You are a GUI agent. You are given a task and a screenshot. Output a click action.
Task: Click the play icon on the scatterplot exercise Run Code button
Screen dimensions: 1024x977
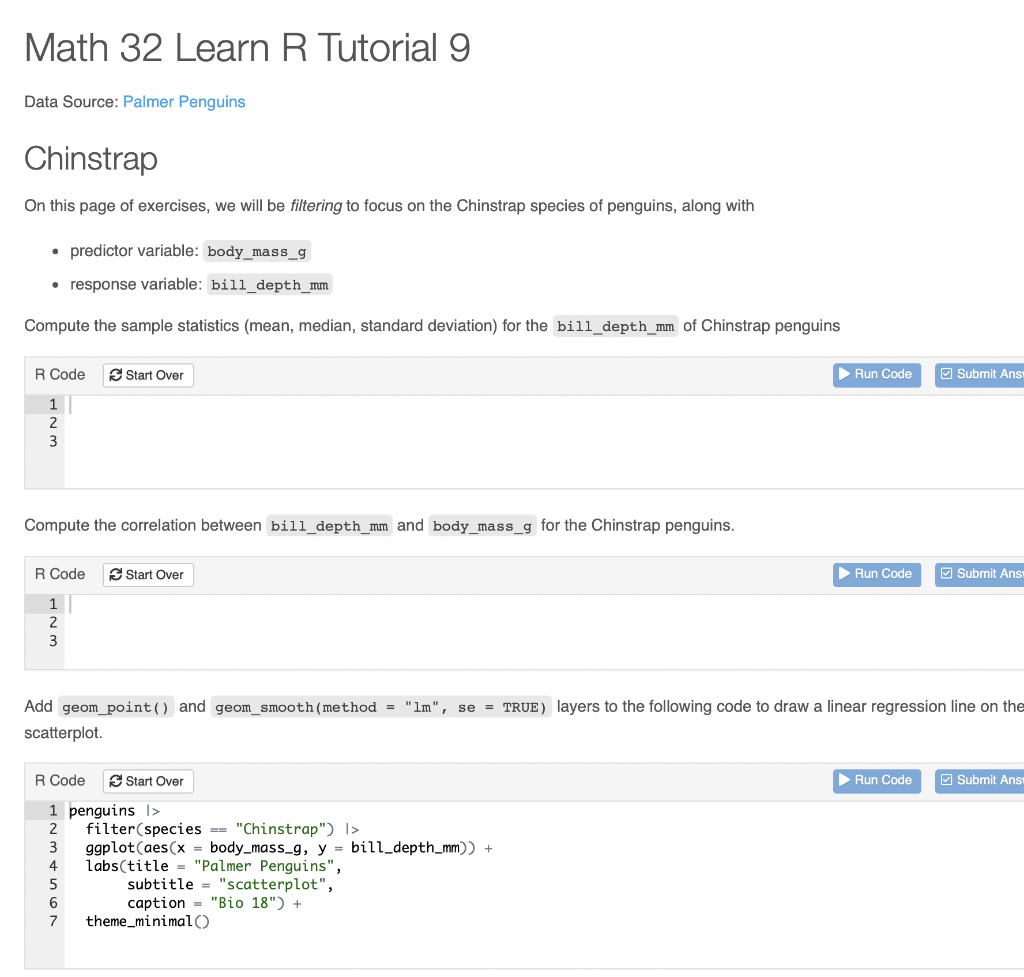pos(845,781)
